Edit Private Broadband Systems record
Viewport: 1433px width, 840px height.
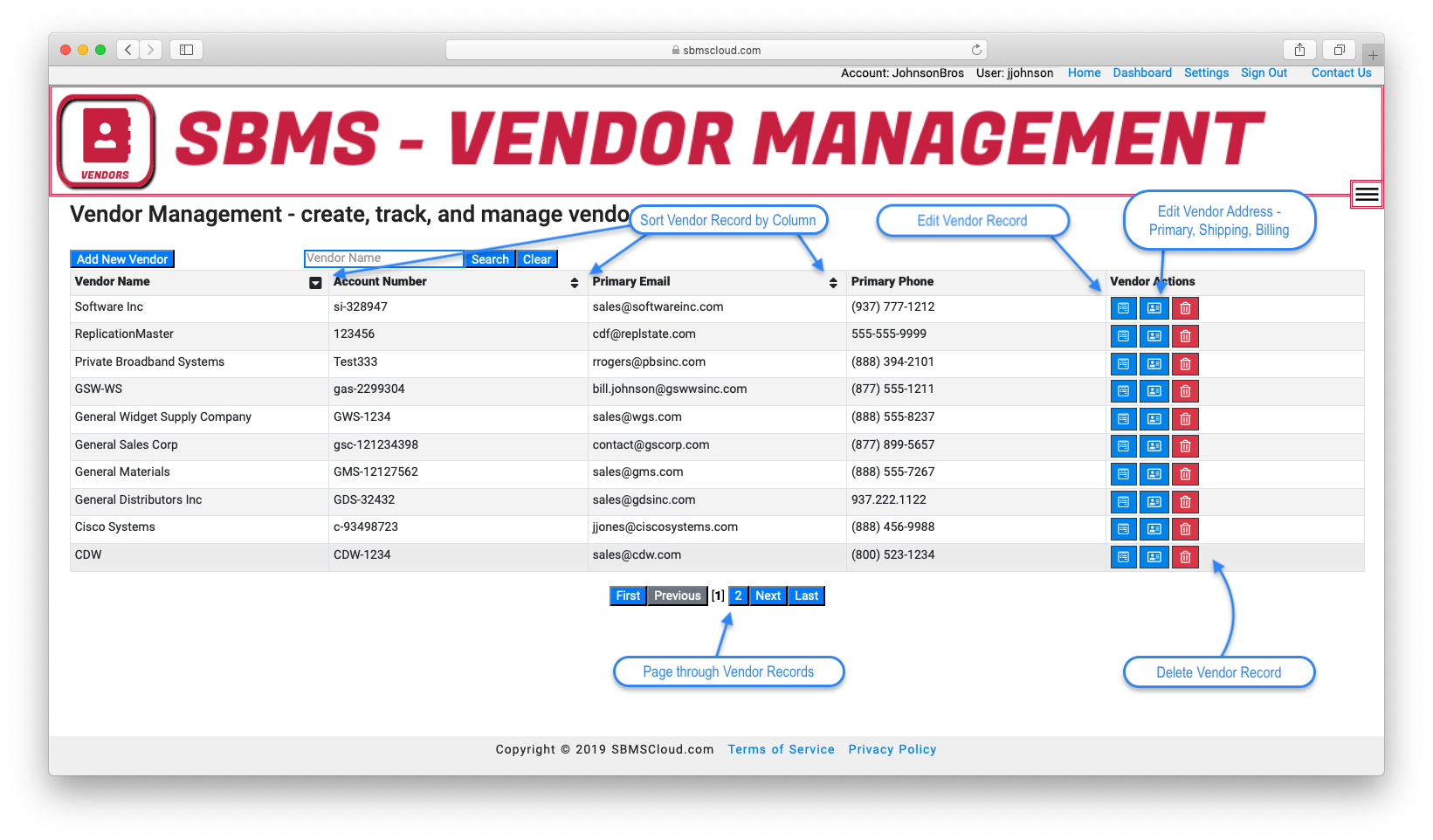coord(1123,364)
